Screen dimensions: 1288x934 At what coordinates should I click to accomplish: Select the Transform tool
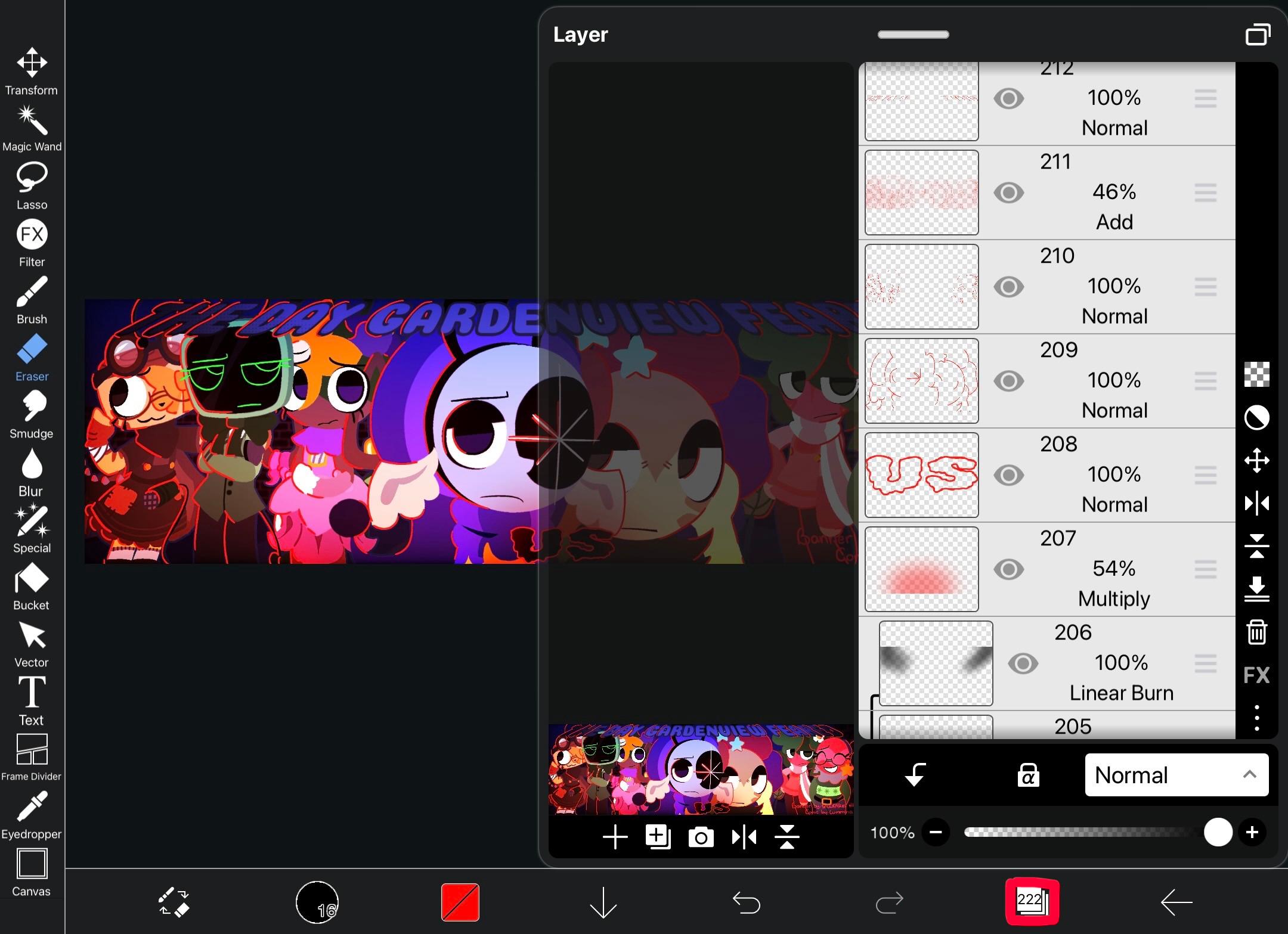(x=32, y=71)
